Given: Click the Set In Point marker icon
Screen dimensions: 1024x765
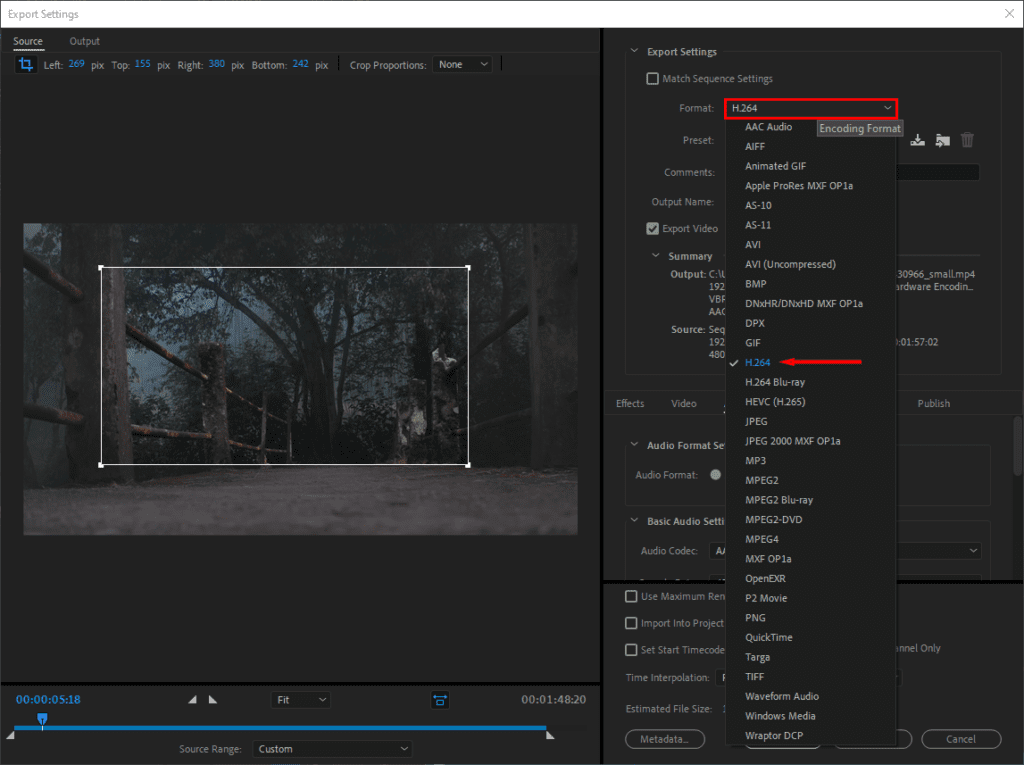Looking at the screenshot, I should 193,700.
